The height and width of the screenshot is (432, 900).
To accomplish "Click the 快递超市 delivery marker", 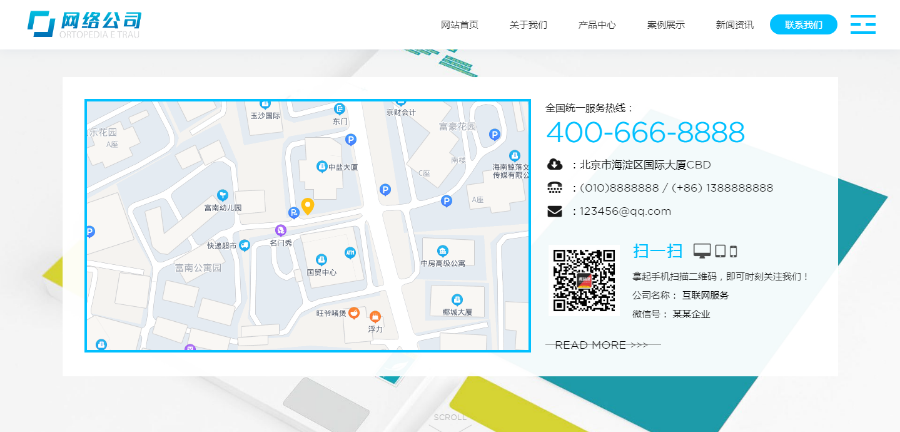I will click(245, 245).
